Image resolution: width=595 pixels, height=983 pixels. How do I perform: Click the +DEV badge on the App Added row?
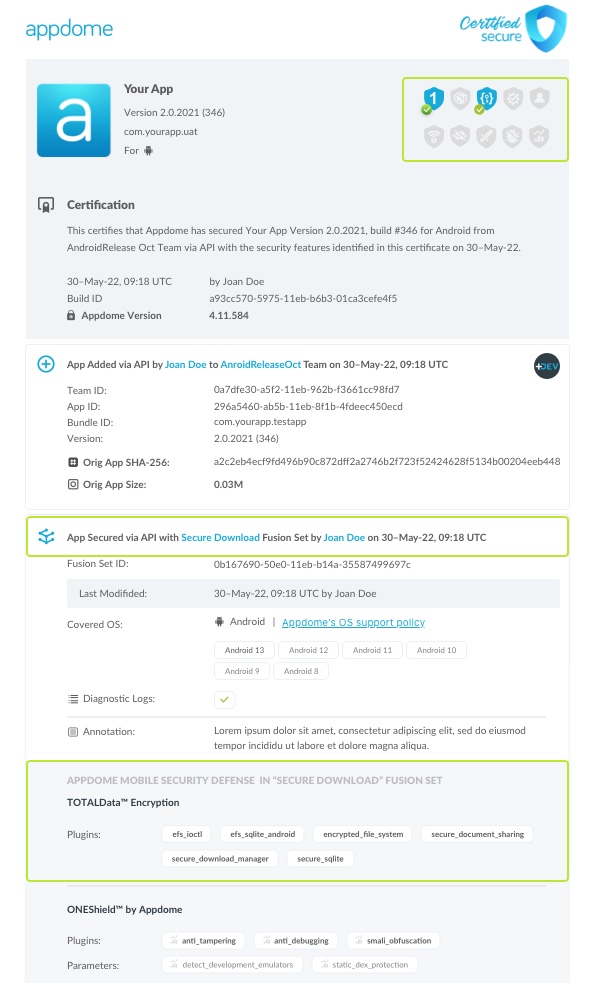coord(547,366)
